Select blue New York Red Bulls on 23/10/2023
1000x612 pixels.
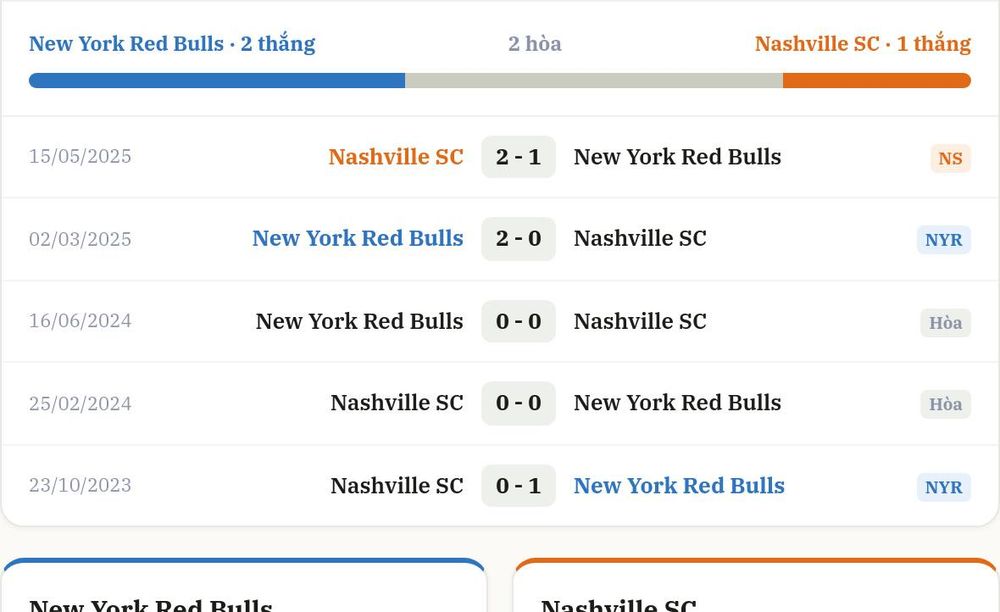tap(679, 486)
